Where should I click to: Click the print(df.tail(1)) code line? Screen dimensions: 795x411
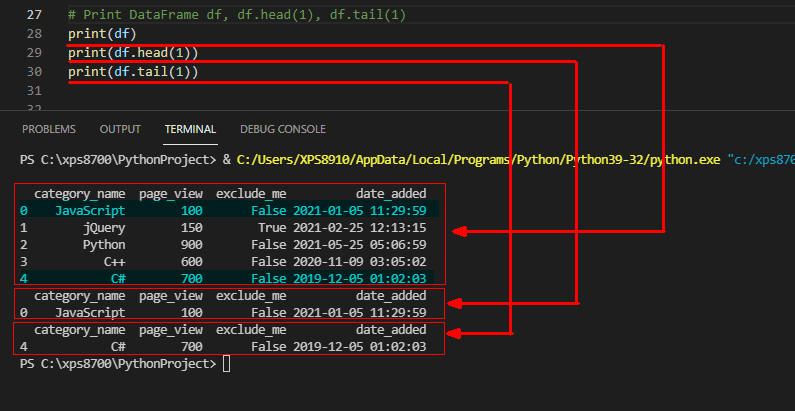coord(133,72)
